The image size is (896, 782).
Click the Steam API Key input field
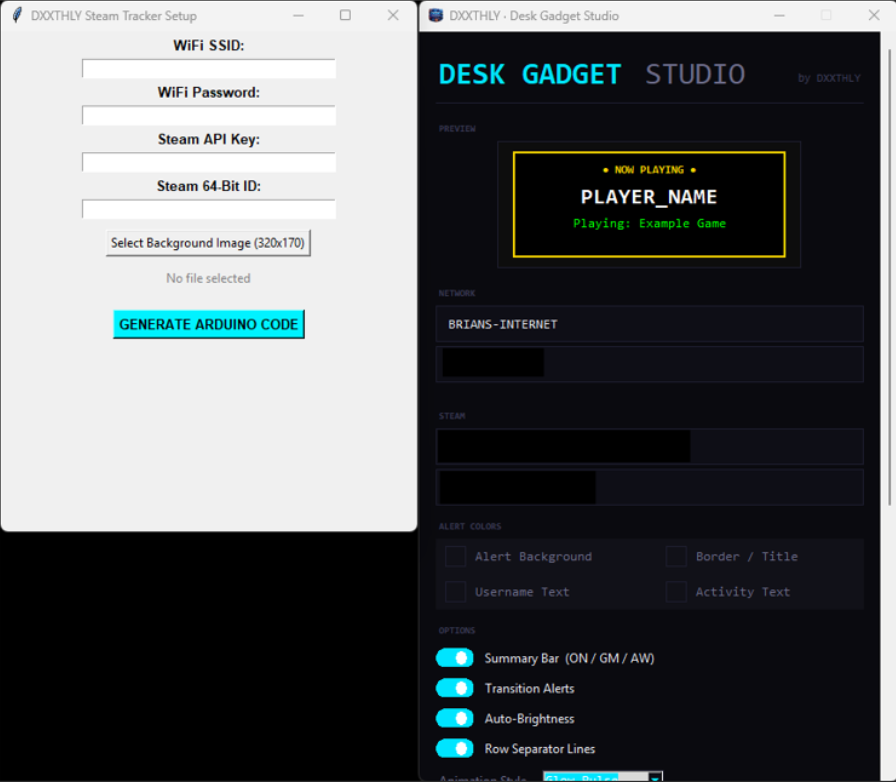coord(209,162)
